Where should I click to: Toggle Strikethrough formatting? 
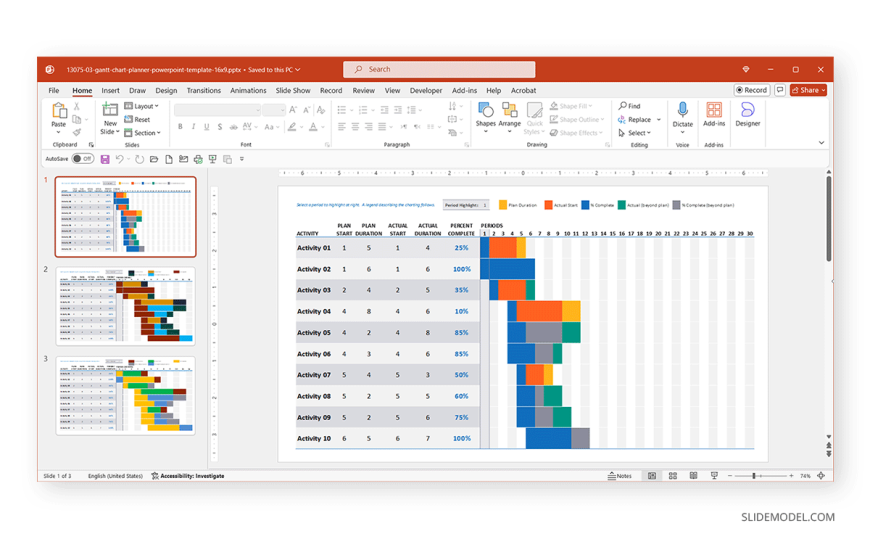point(234,127)
